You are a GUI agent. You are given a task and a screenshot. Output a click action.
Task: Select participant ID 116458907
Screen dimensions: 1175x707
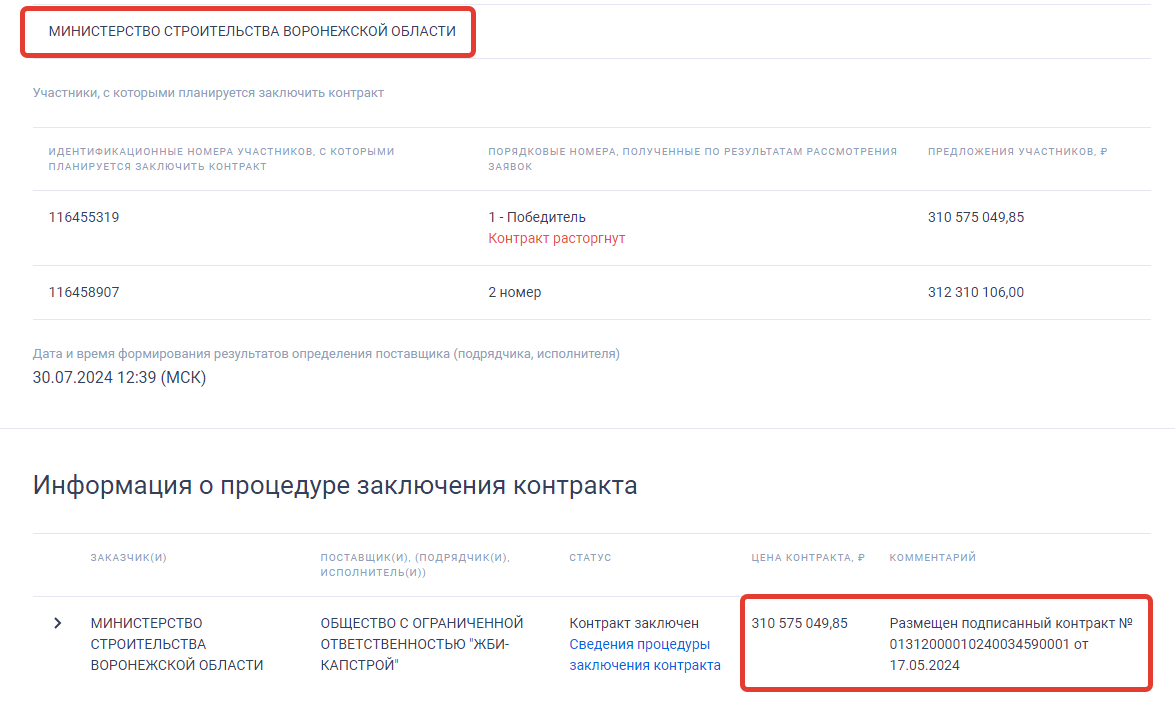pyautogui.click(x=84, y=292)
